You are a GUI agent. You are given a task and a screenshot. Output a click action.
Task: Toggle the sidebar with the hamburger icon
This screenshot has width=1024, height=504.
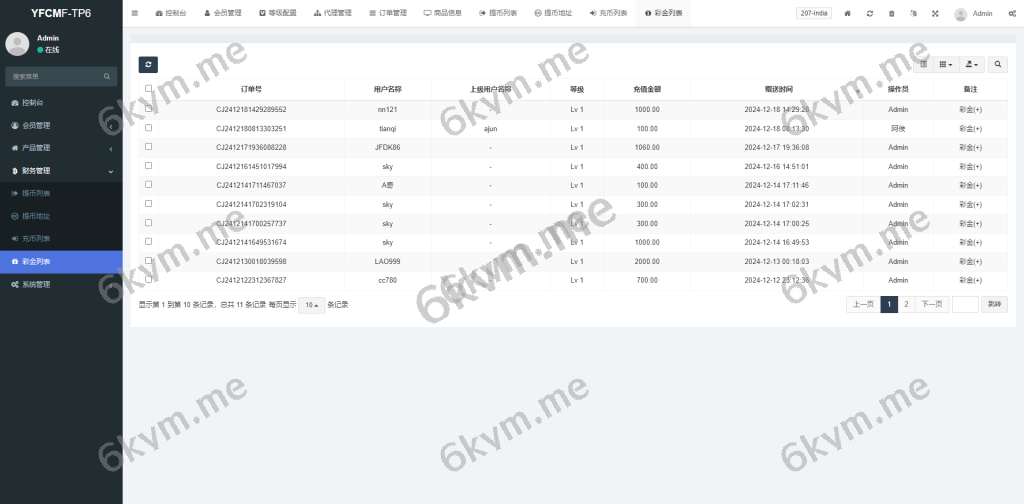[135, 14]
